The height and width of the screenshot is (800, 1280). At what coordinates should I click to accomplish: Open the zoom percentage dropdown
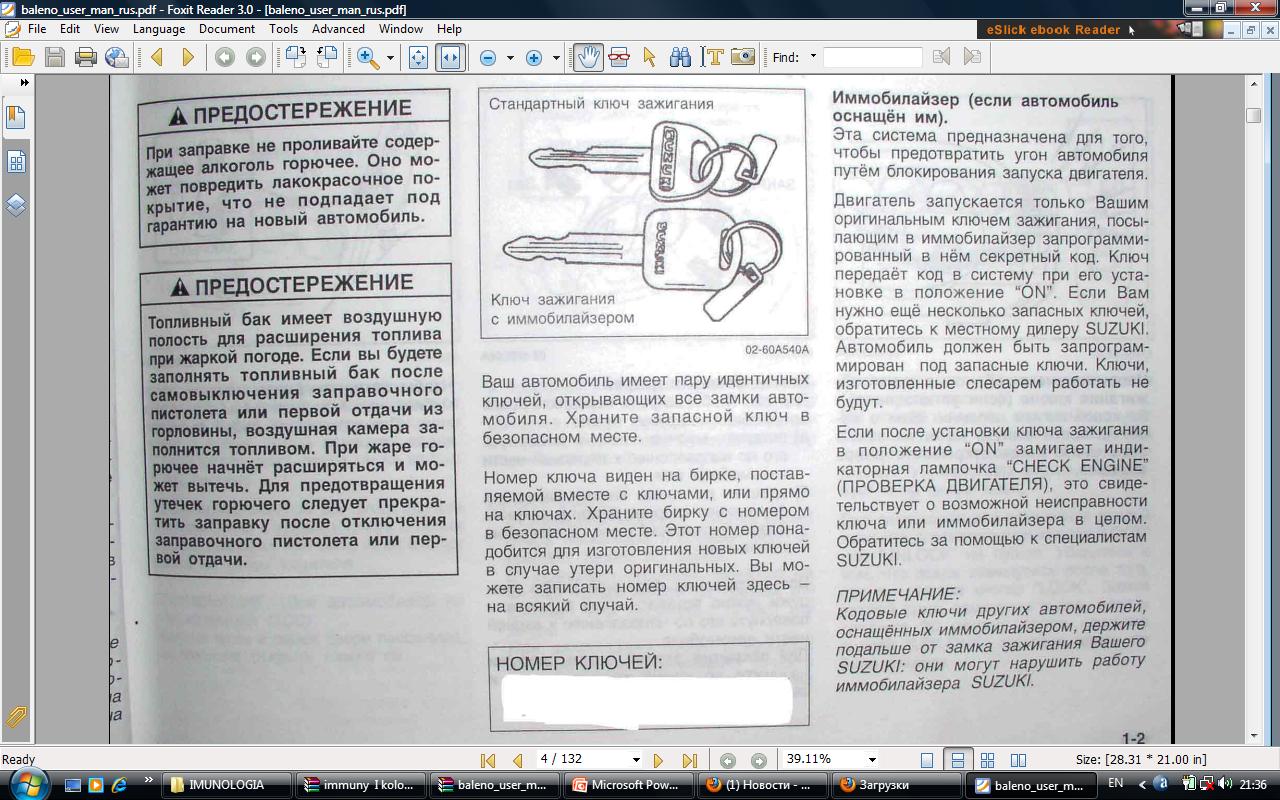[x=872, y=760]
